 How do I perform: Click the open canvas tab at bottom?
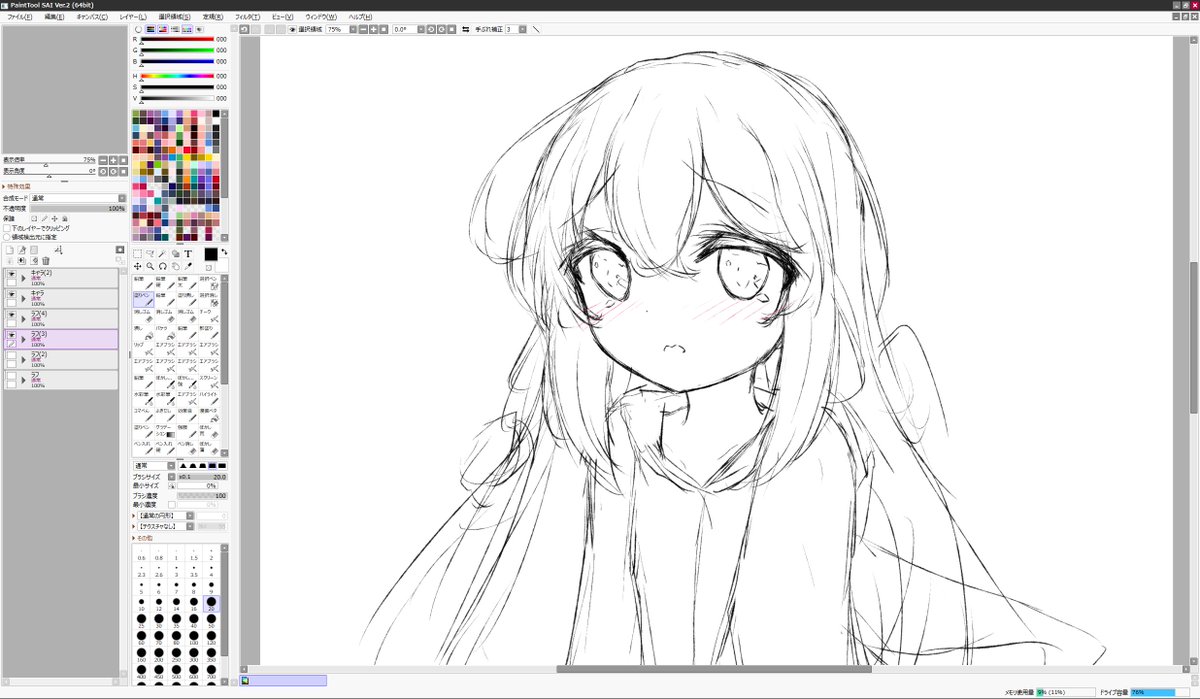[284, 680]
